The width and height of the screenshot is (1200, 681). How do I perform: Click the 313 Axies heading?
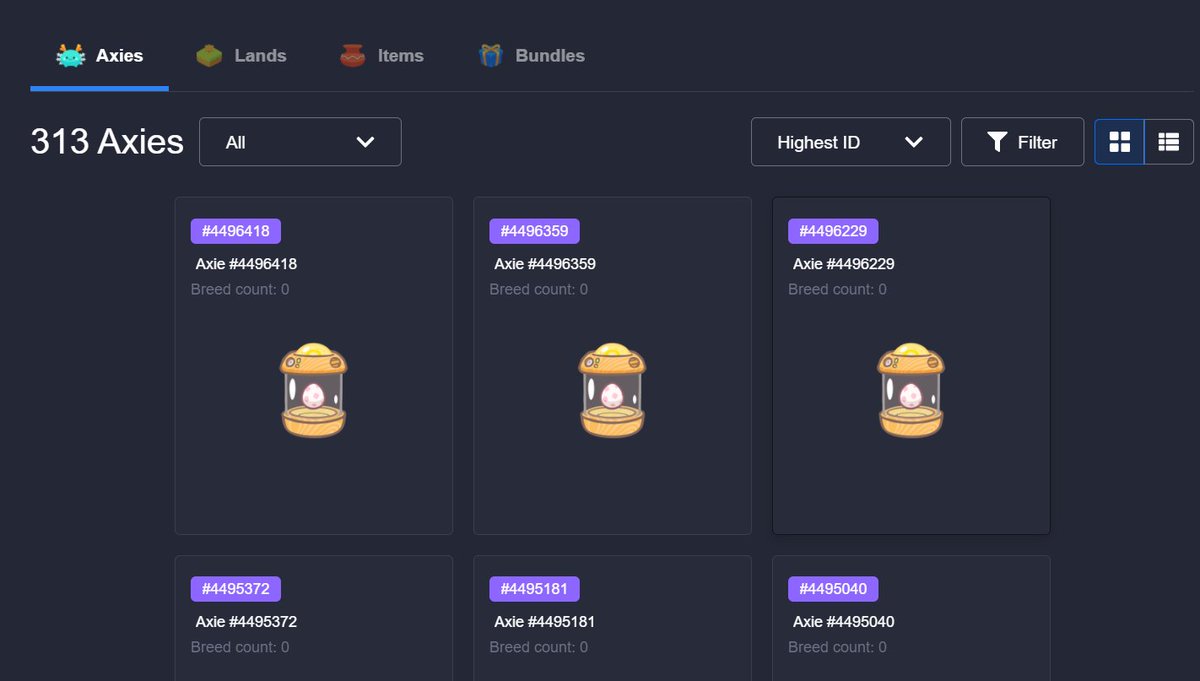107,142
